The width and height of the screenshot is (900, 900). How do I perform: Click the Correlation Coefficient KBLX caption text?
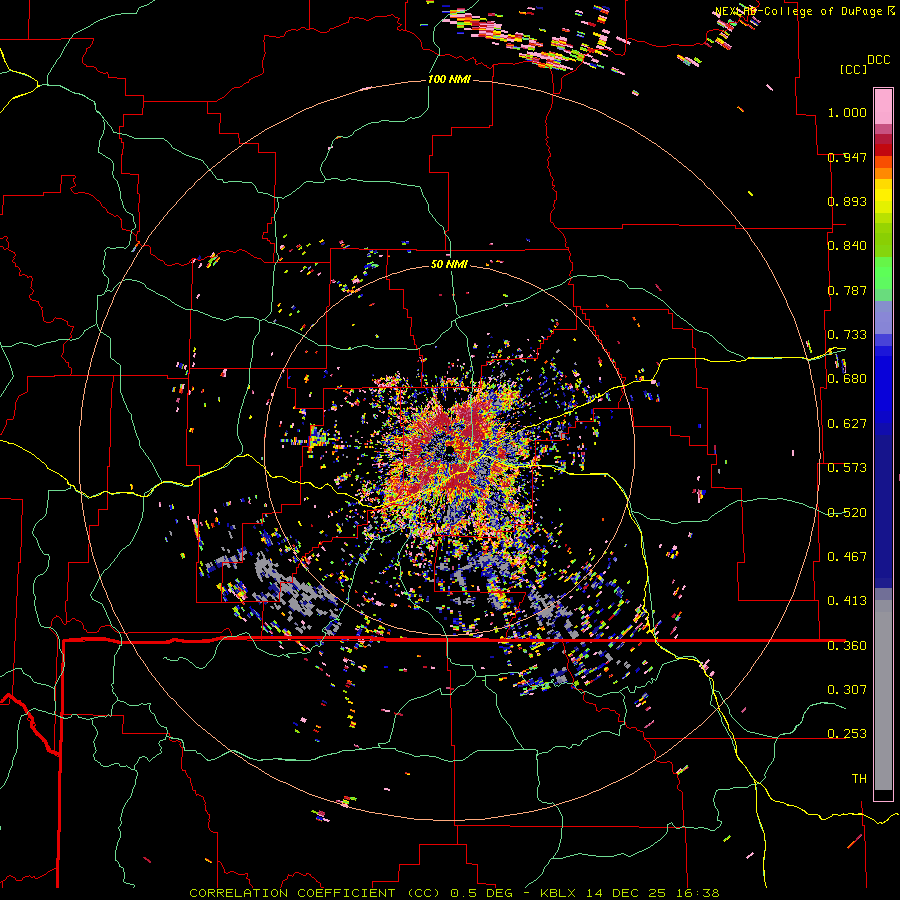(454, 893)
